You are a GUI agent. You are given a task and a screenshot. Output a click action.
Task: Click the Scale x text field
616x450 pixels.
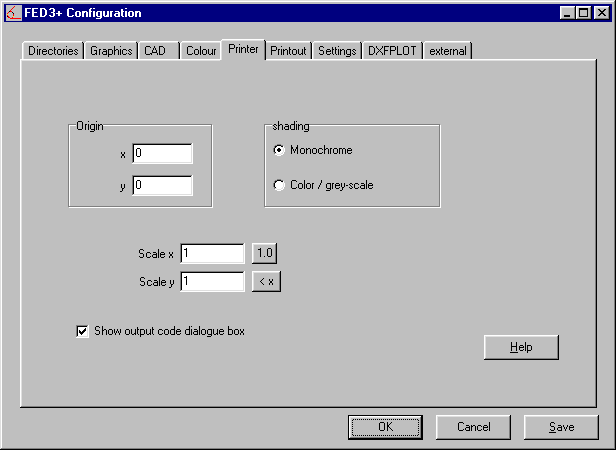click(x=212, y=254)
